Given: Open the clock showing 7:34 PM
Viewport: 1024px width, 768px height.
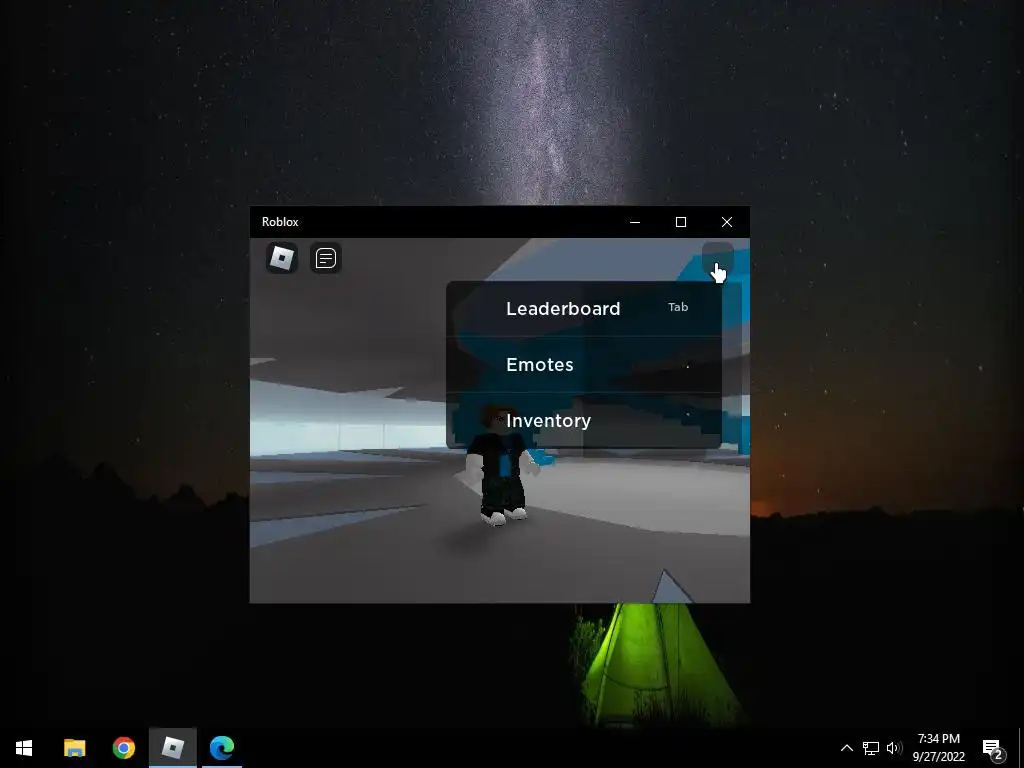Looking at the screenshot, I should click(x=938, y=748).
